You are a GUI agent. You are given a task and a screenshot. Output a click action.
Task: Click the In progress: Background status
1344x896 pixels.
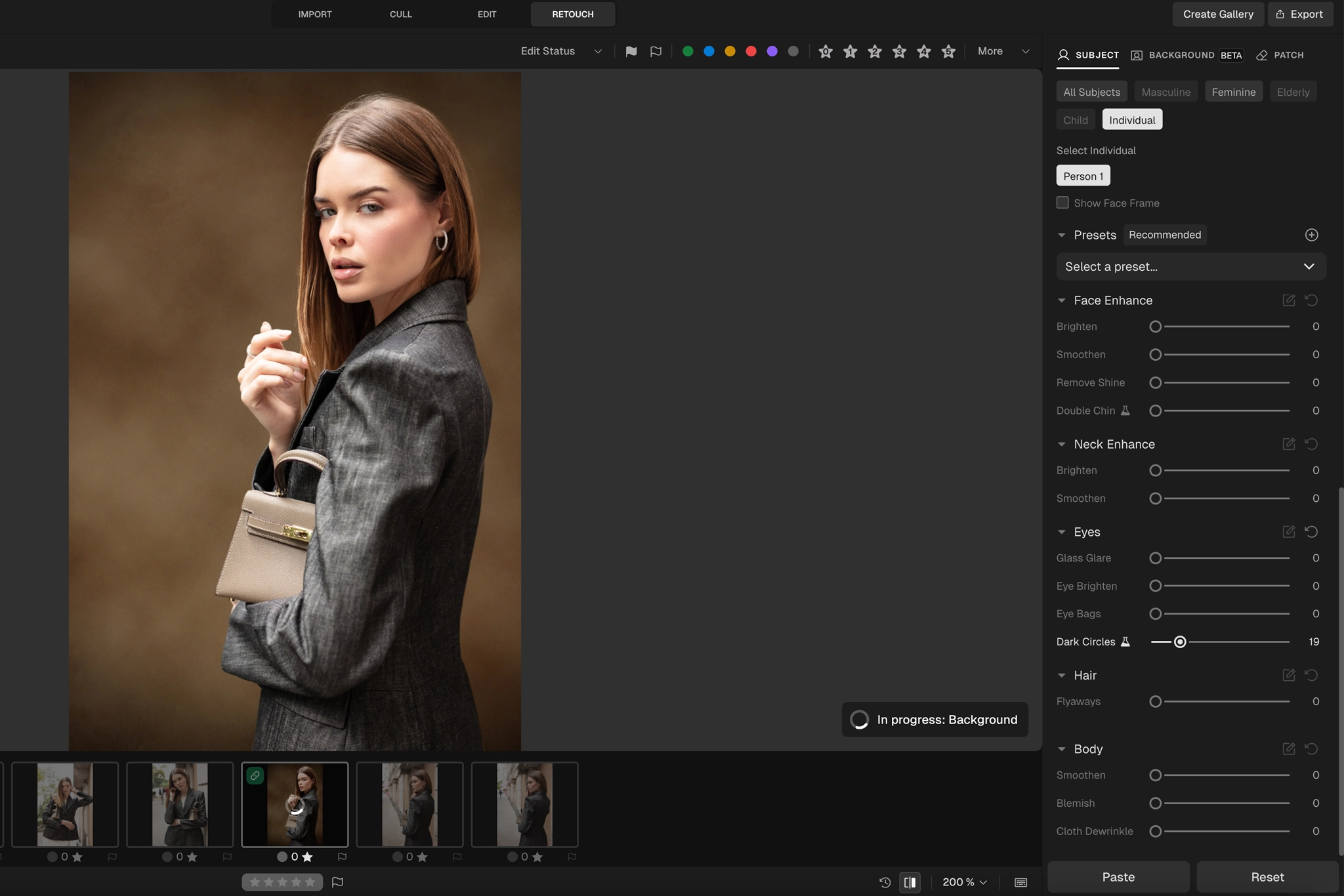(934, 720)
